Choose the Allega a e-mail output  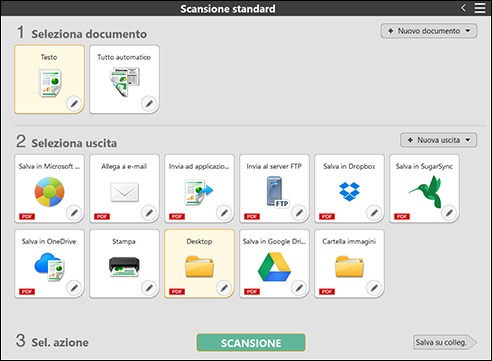point(124,188)
